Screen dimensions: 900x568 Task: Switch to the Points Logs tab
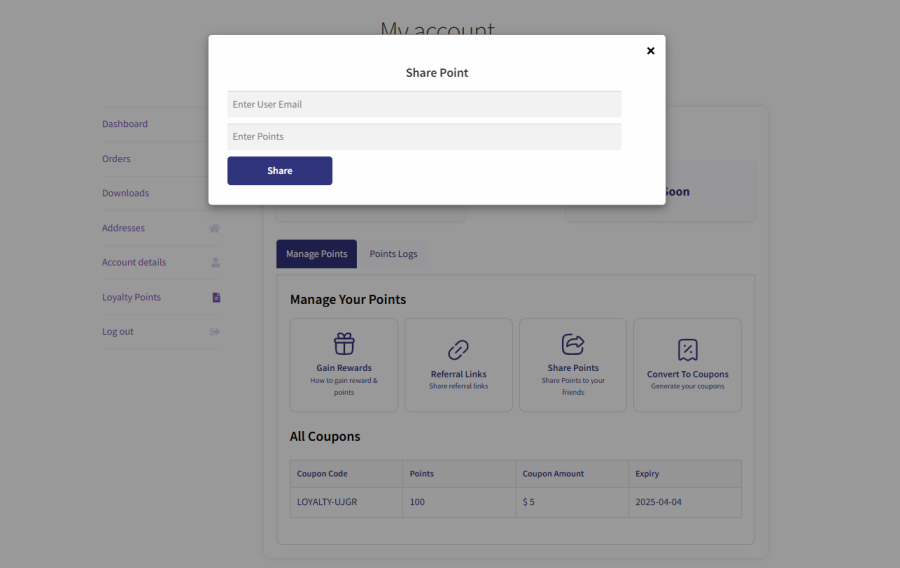[x=393, y=254]
